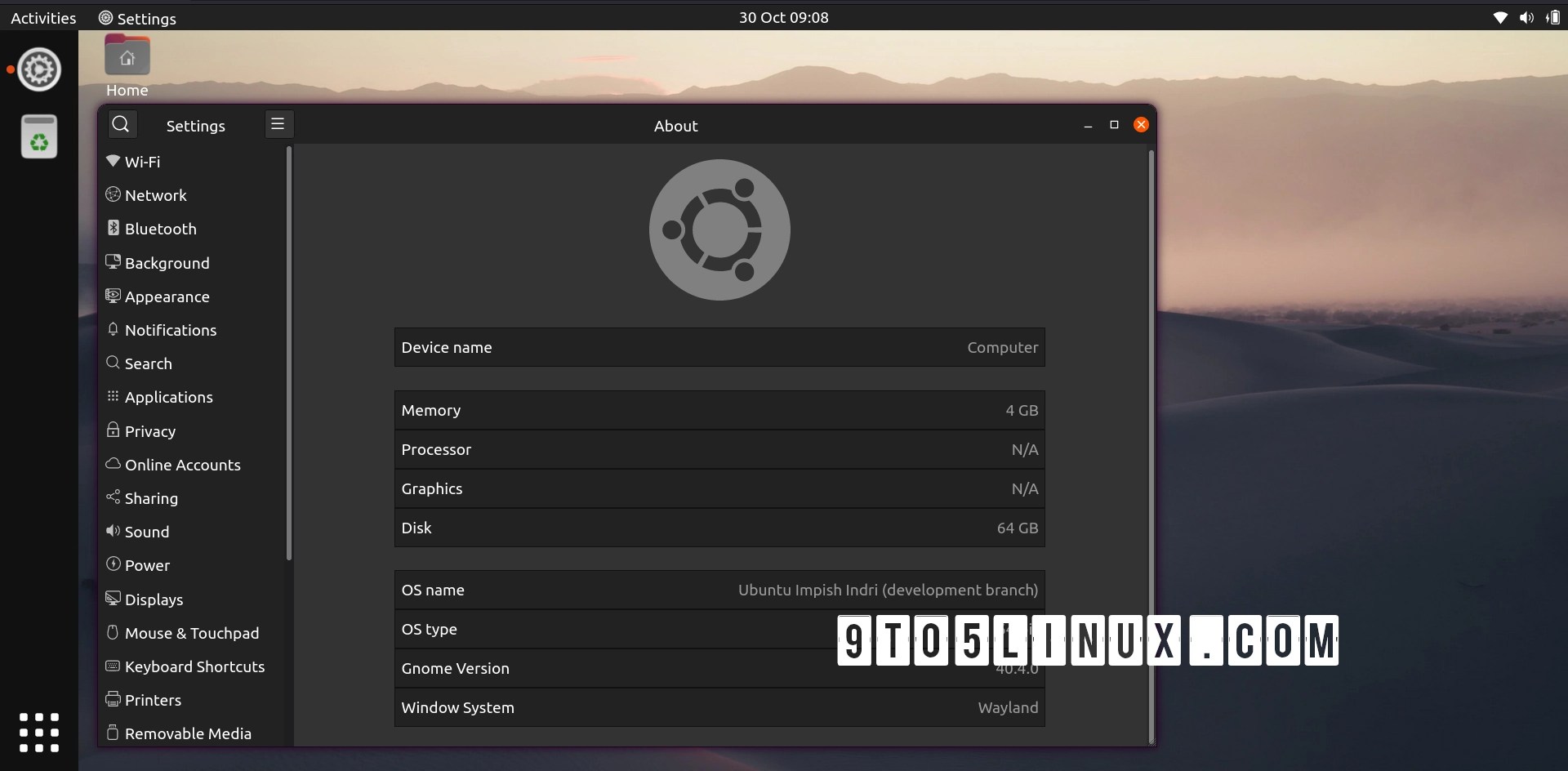Open the Appearance panel
This screenshot has height=771, width=1568.
[193, 296]
